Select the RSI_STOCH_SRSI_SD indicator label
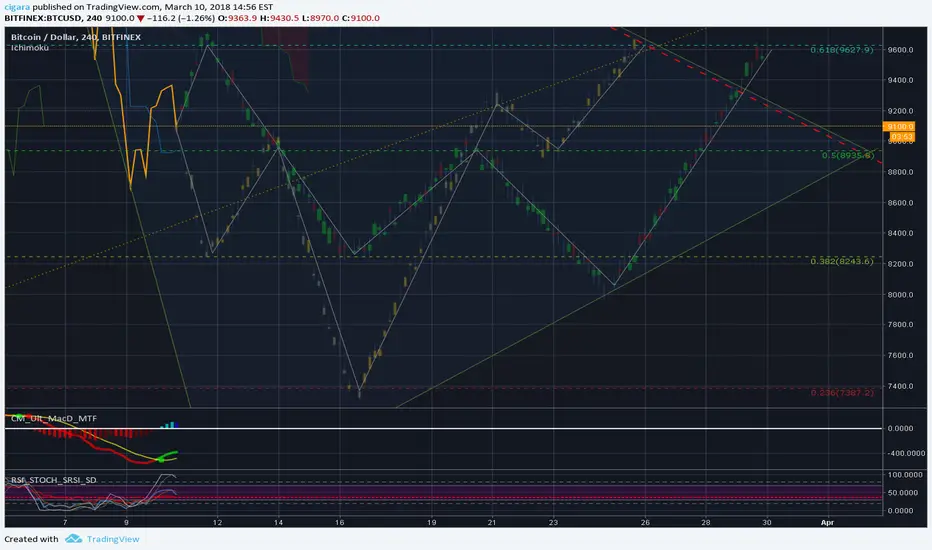932x550 pixels. (x=53, y=480)
